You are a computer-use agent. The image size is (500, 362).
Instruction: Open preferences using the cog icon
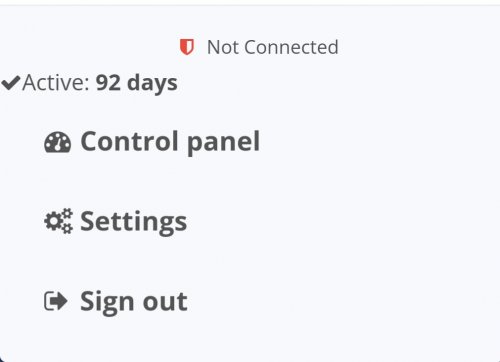pyautogui.click(x=58, y=221)
